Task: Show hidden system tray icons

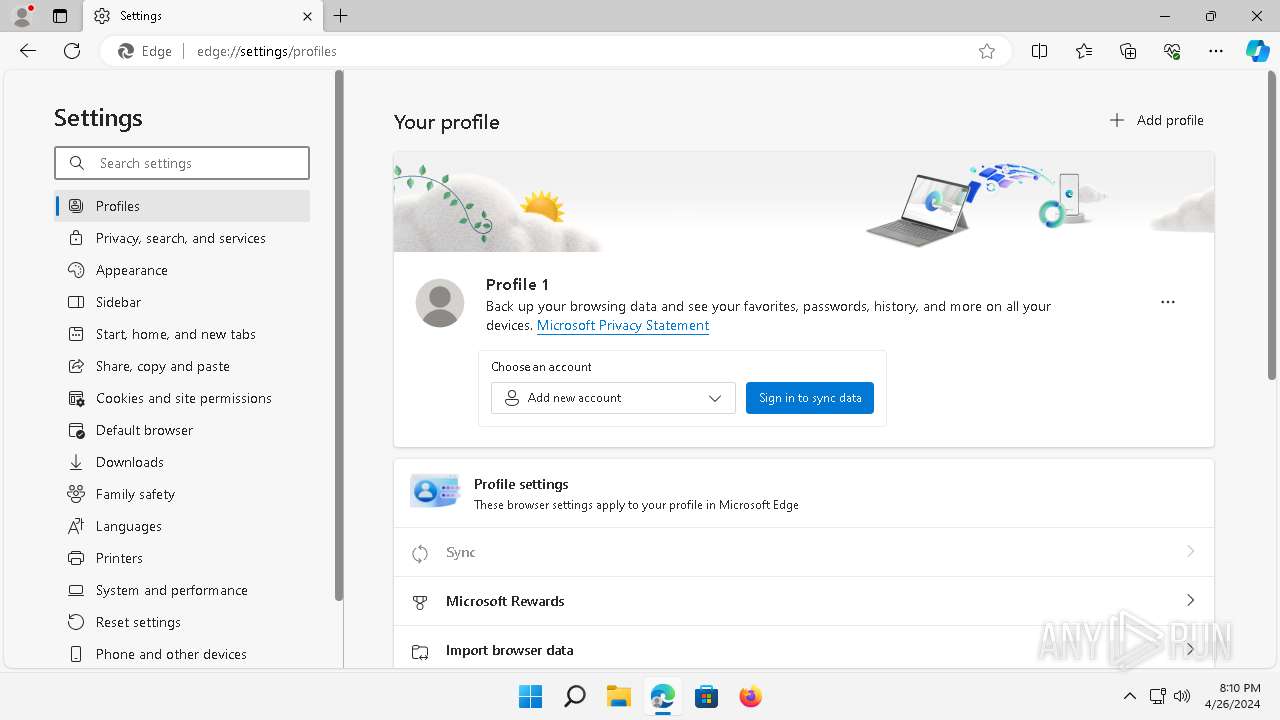Action: pyautogui.click(x=1130, y=696)
